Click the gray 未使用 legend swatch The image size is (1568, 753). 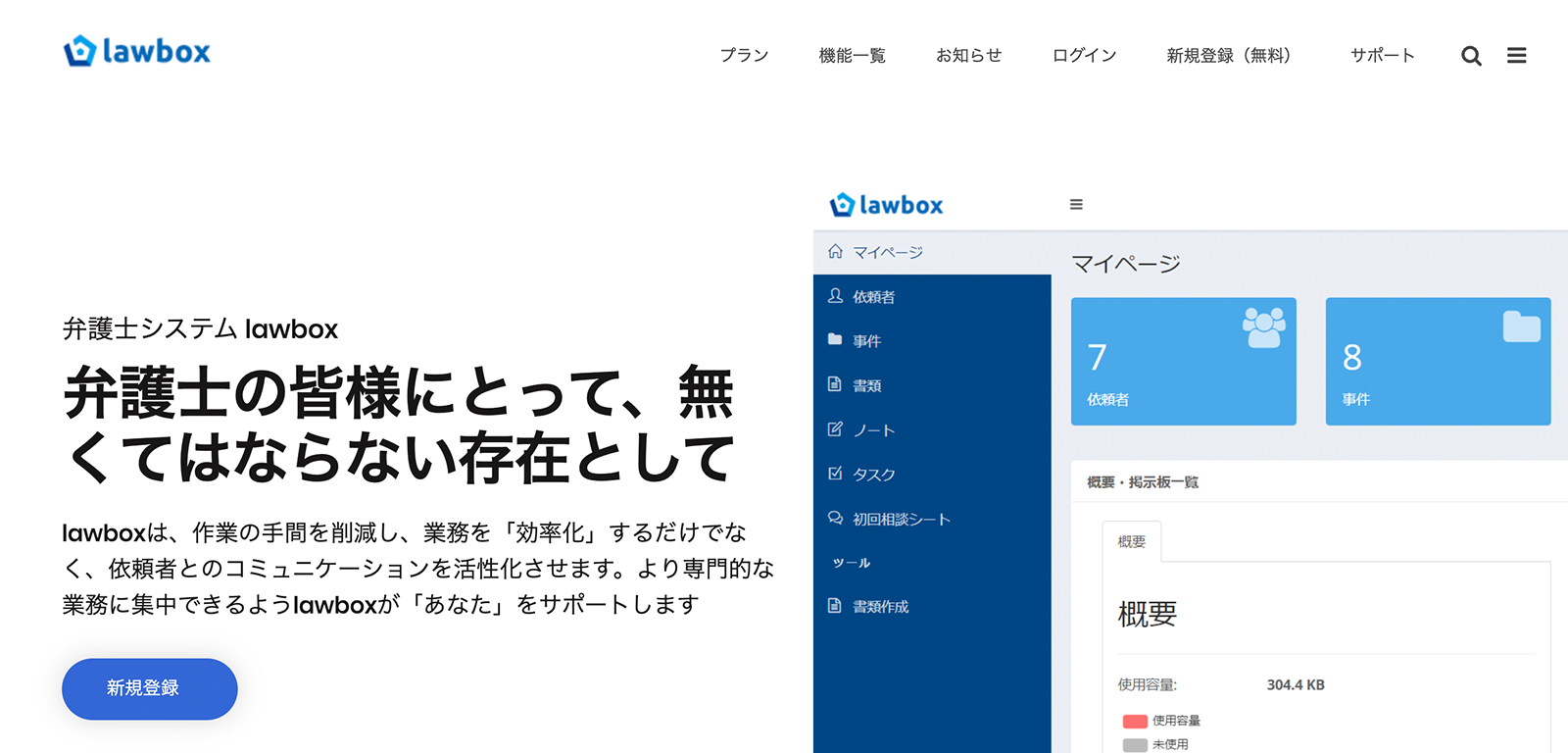tap(1135, 745)
